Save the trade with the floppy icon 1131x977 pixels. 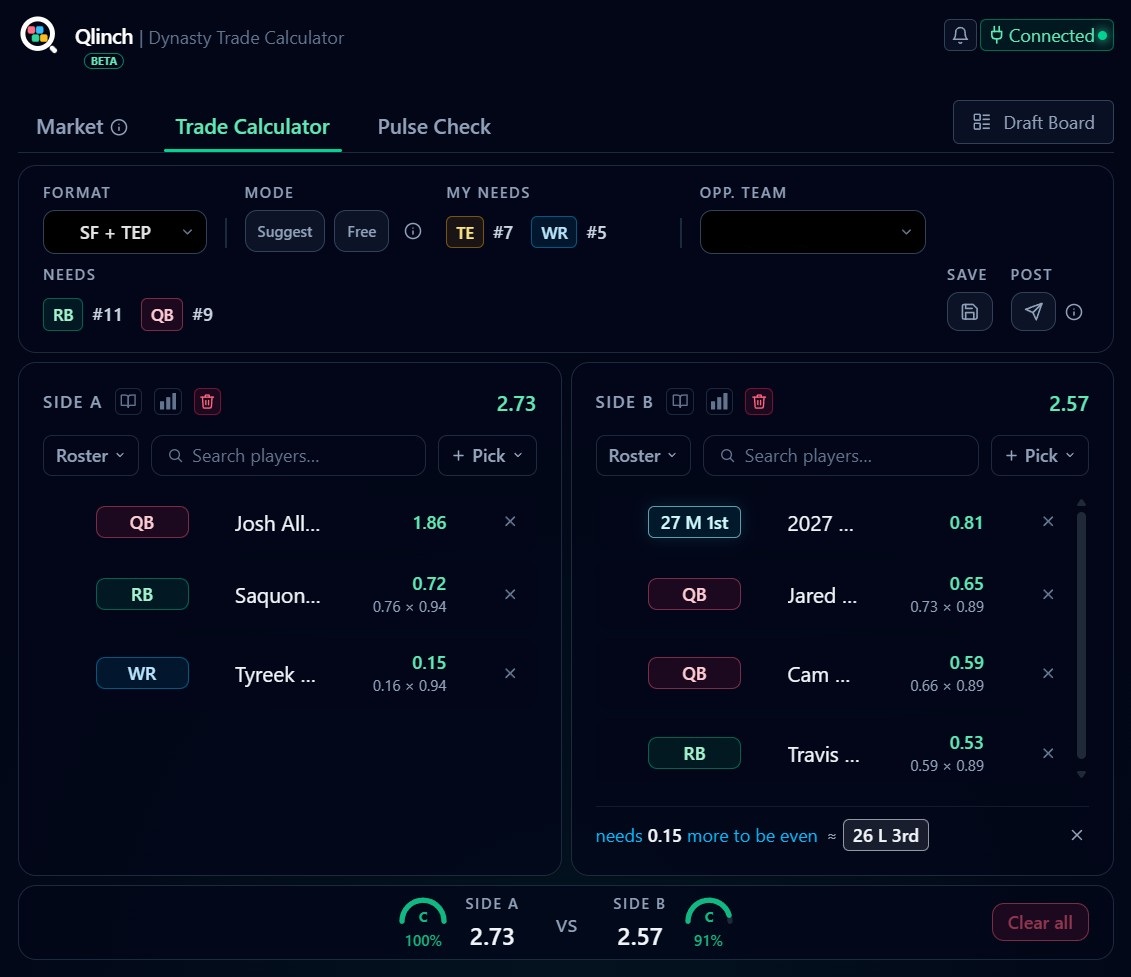point(969,312)
